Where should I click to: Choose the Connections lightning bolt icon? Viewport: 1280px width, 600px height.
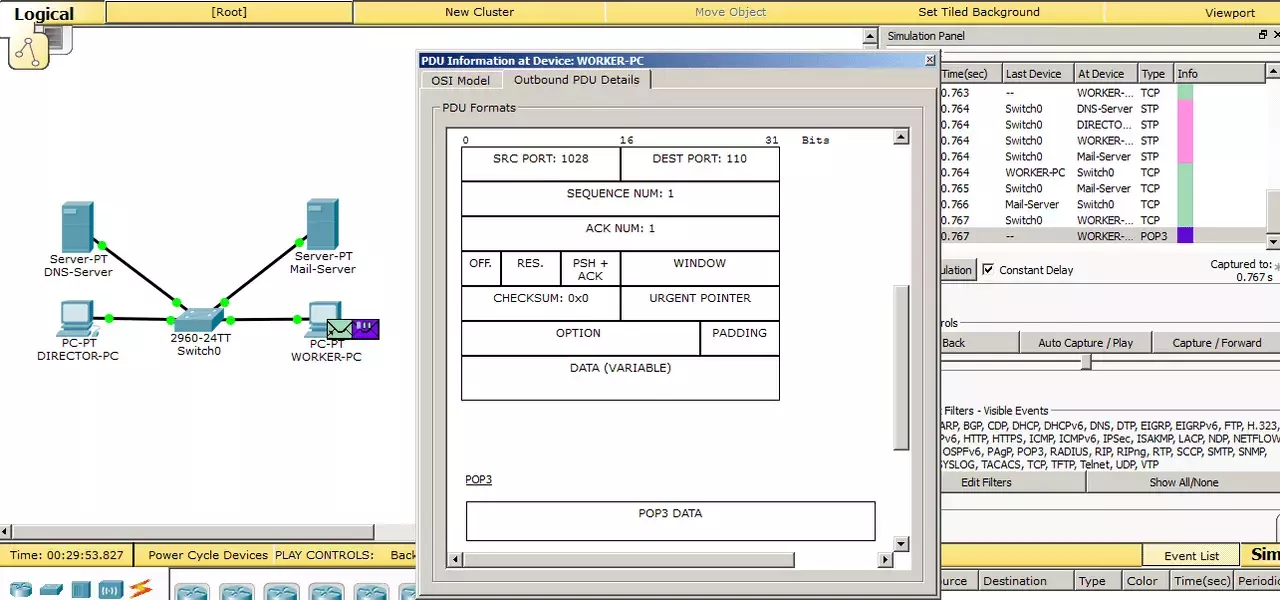tap(140, 590)
